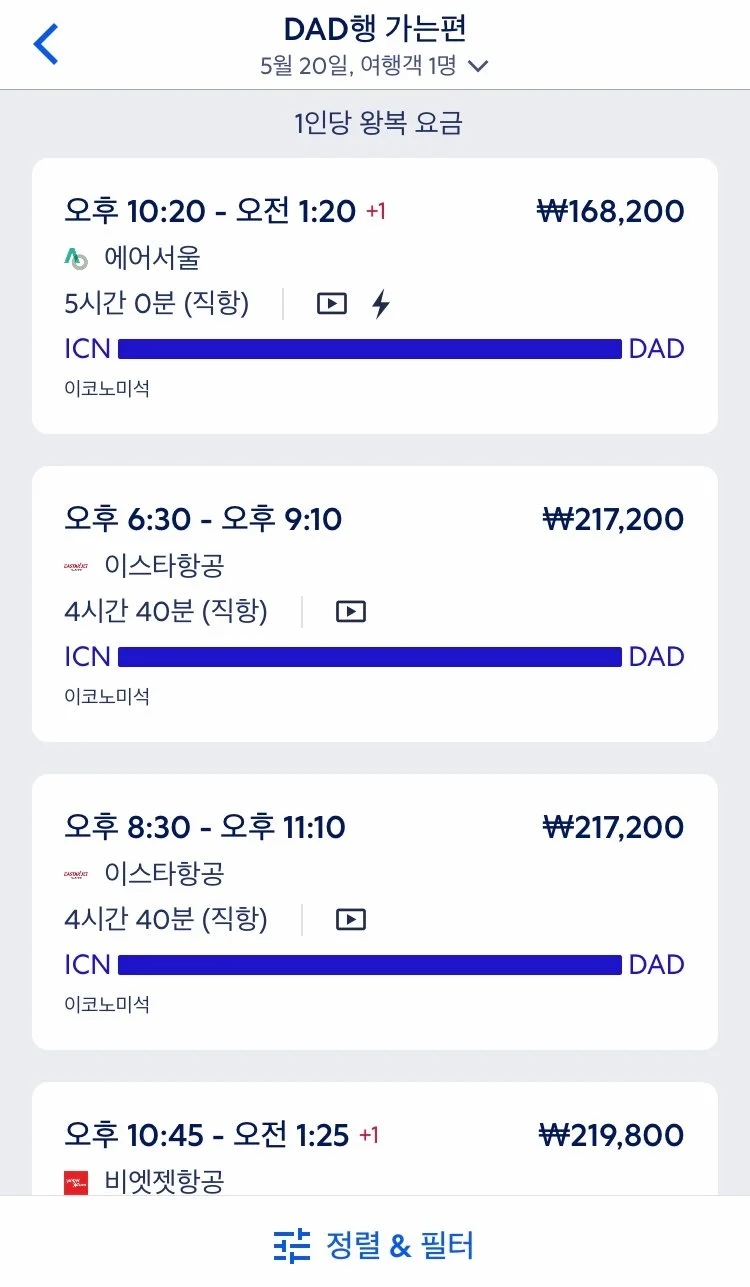Viewport: 750px width, 1287px height.
Task: Tap Eastar Jet logo on 8:30 PM flight
Action: coord(76,875)
